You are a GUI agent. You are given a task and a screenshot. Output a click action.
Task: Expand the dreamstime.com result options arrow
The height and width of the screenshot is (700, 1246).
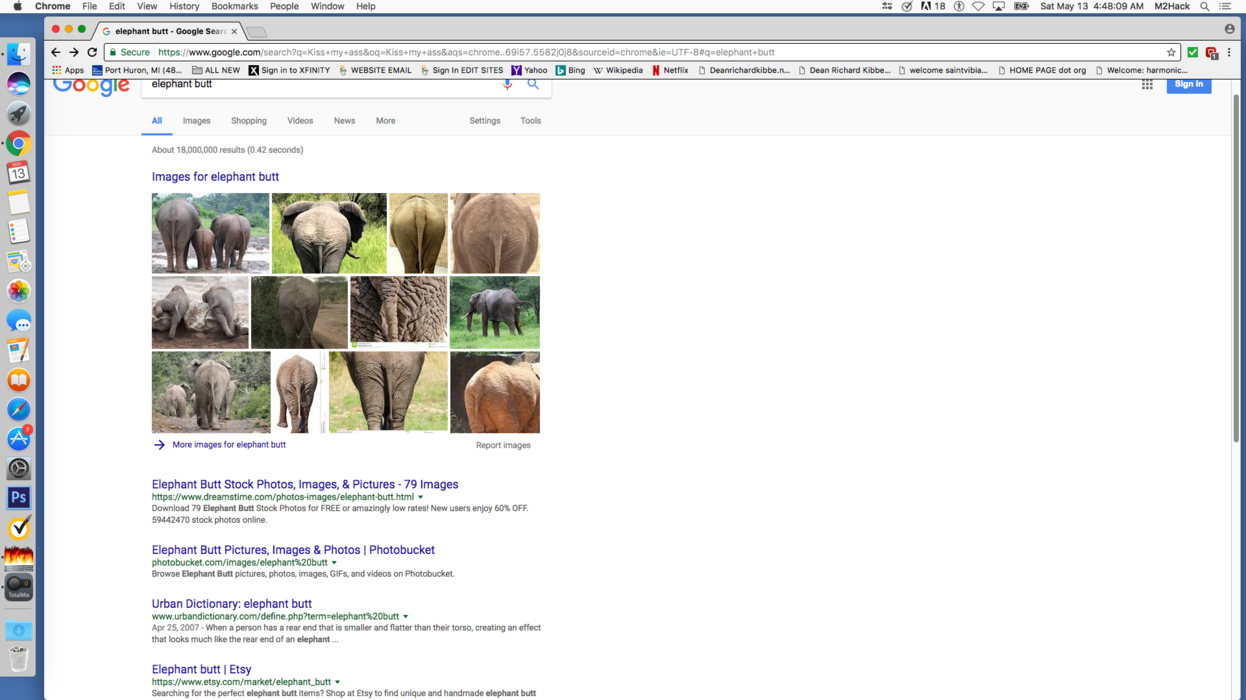coord(420,497)
